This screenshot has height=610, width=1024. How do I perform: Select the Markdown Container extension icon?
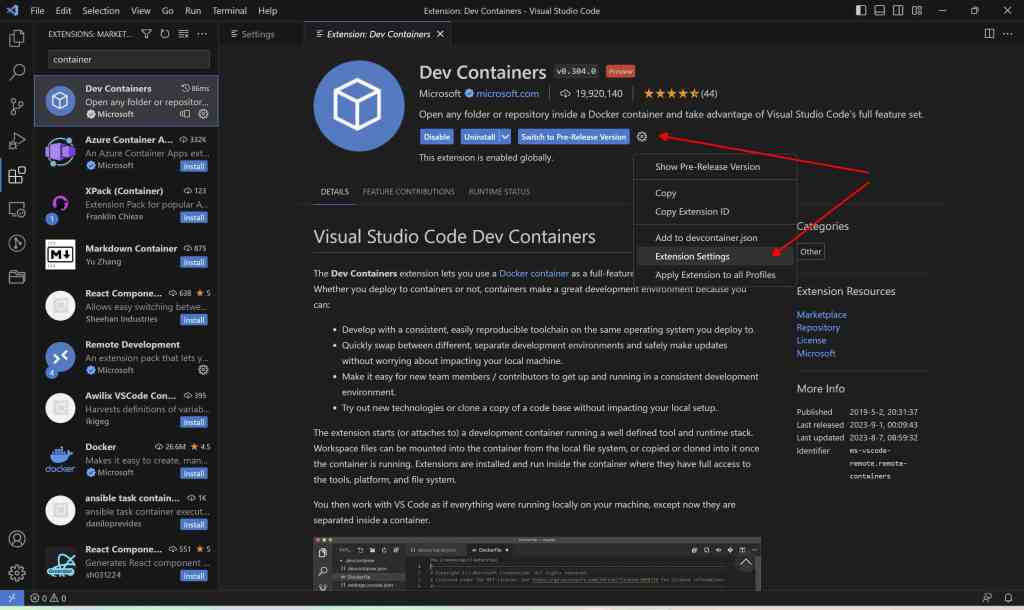[x=60, y=255]
